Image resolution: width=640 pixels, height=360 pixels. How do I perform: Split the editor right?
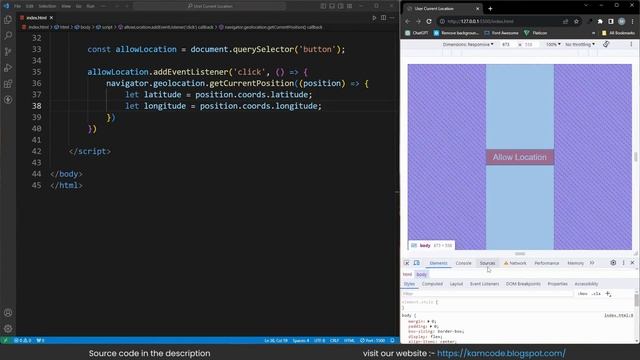pos(383,18)
